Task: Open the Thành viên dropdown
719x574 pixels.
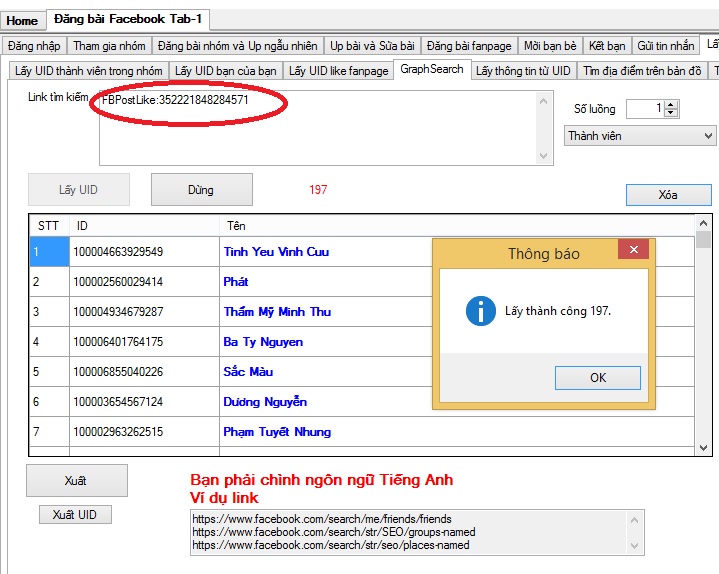Action: [x=640, y=136]
